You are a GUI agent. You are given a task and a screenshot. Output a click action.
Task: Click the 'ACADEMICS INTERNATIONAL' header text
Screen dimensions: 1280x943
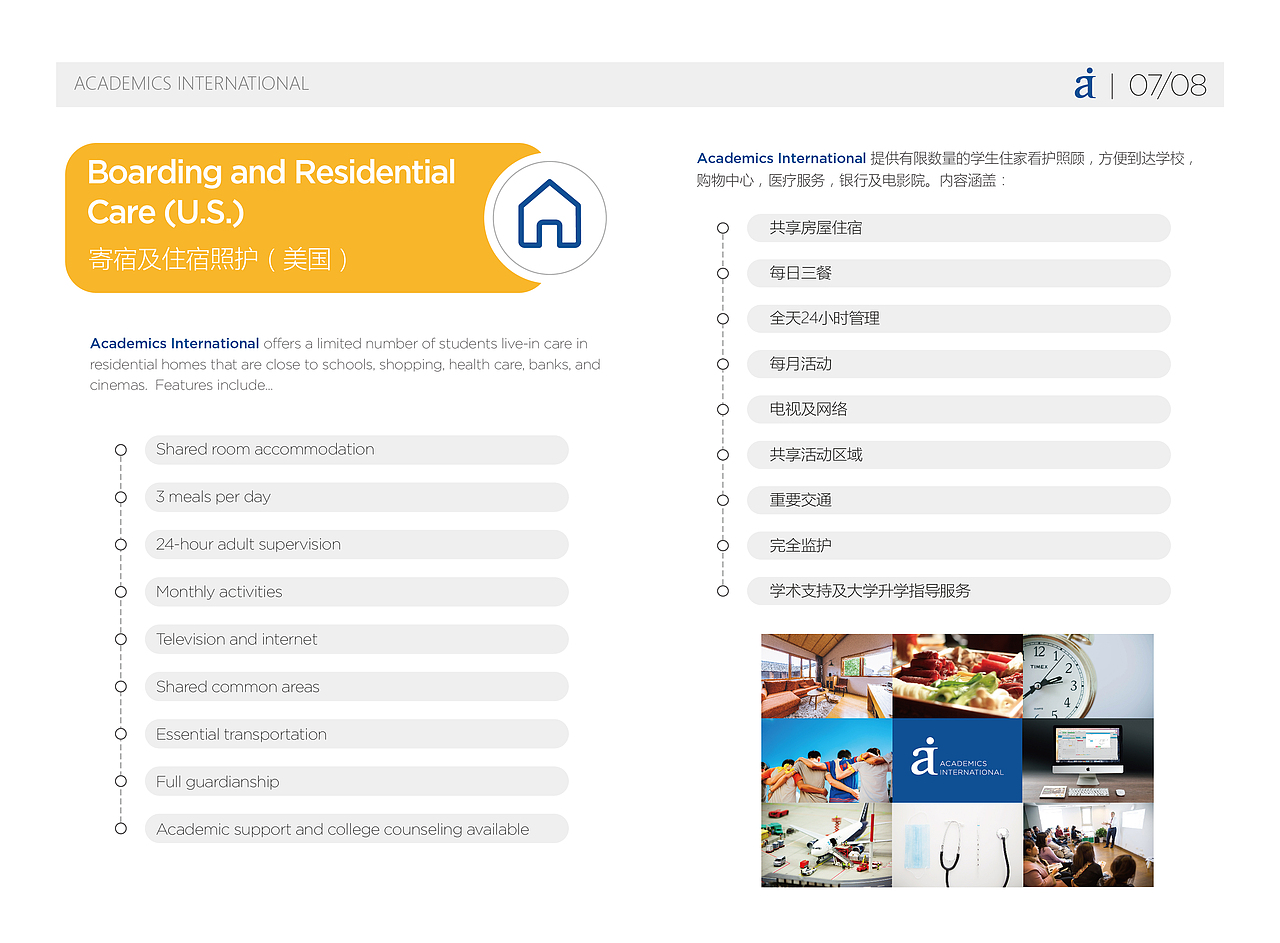click(192, 84)
